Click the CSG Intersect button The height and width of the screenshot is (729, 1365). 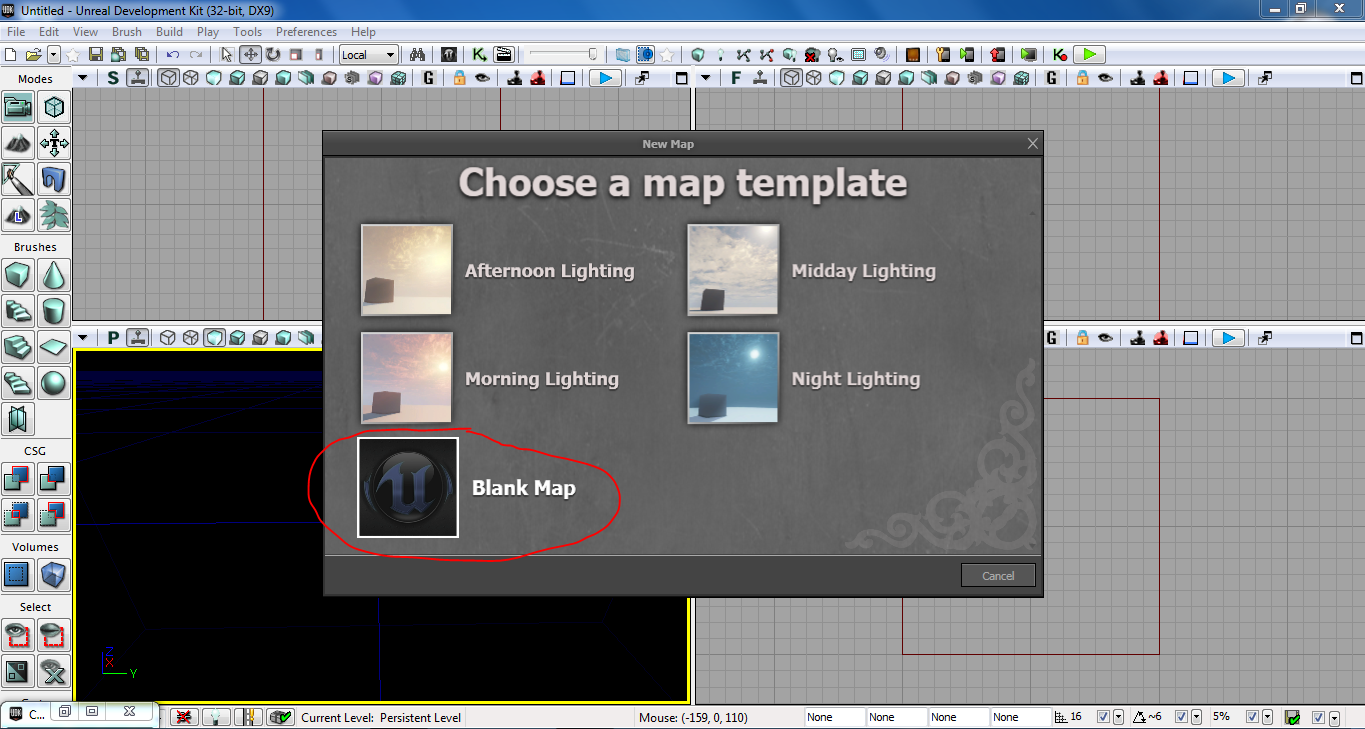pyautogui.click(x=19, y=515)
